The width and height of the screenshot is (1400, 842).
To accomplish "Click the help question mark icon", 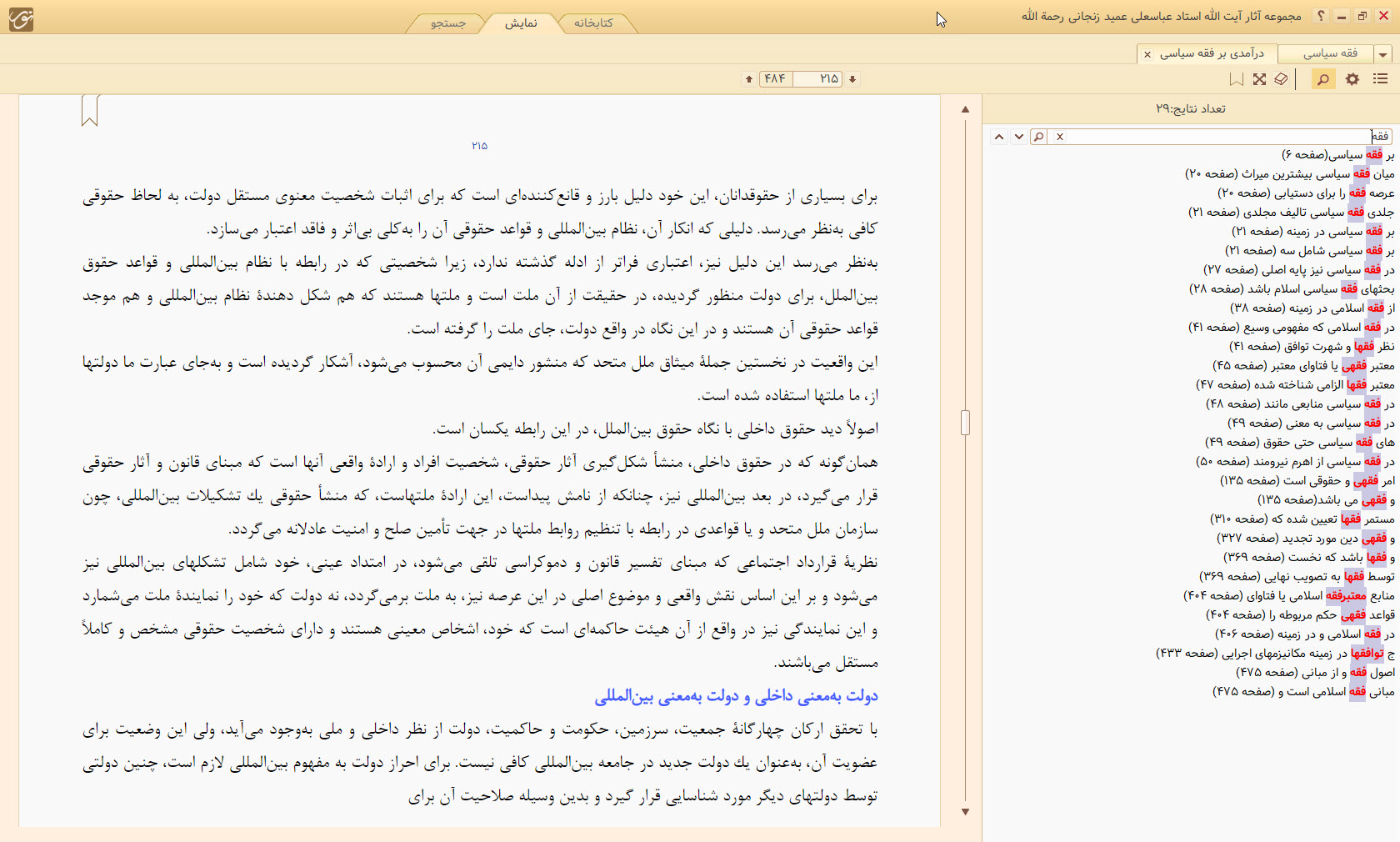I will click(x=1321, y=16).
